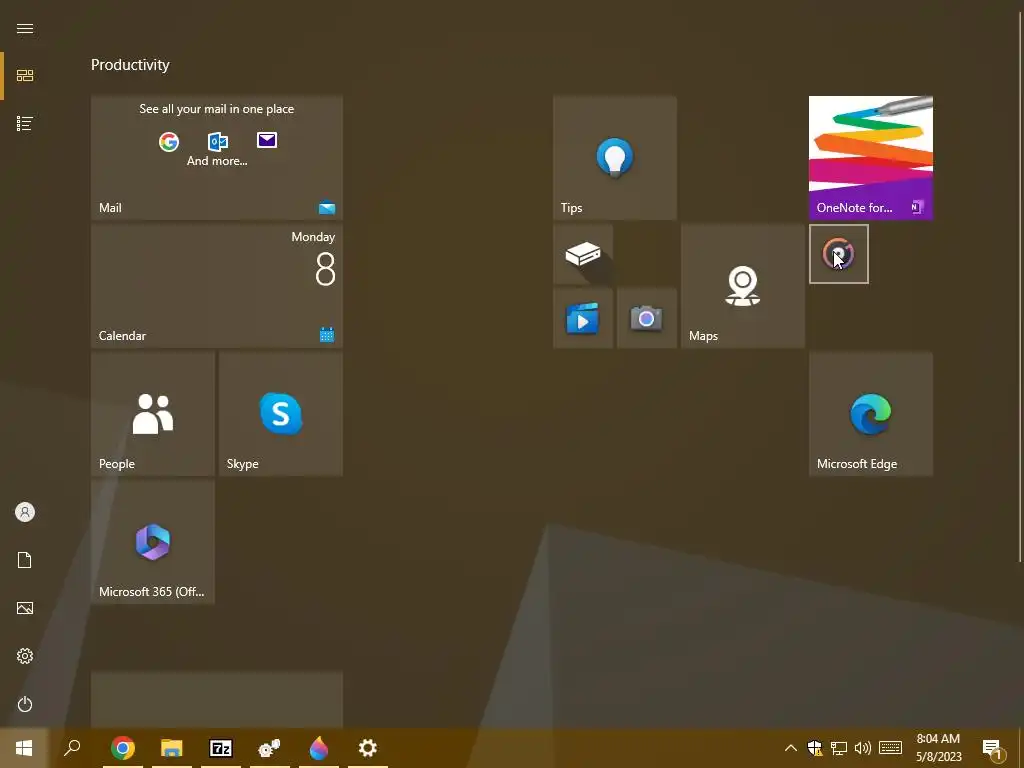The image size is (1024, 768).
Task: Open the Action Center notifications icon
Action: tap(993, 748)
